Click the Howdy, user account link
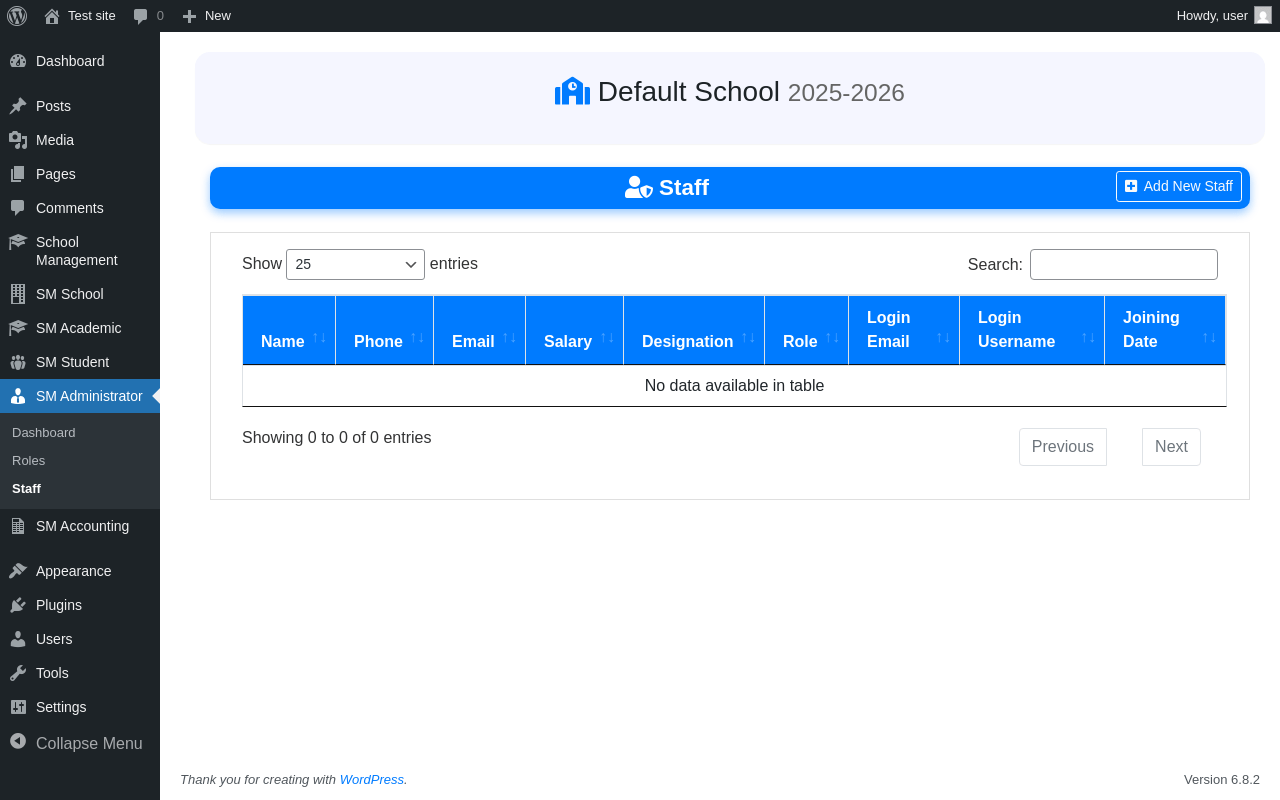 pyautogui.click(x=1223, y=15)
